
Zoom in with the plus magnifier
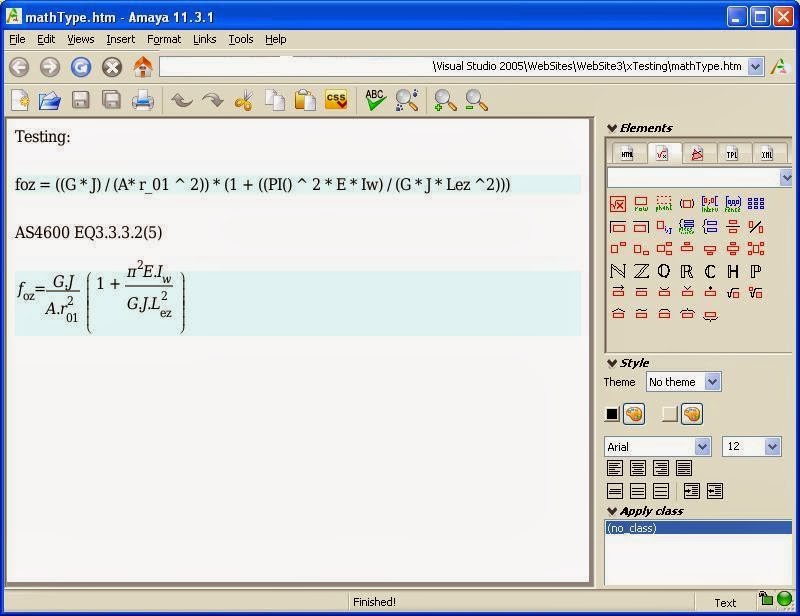coord(445,100)
